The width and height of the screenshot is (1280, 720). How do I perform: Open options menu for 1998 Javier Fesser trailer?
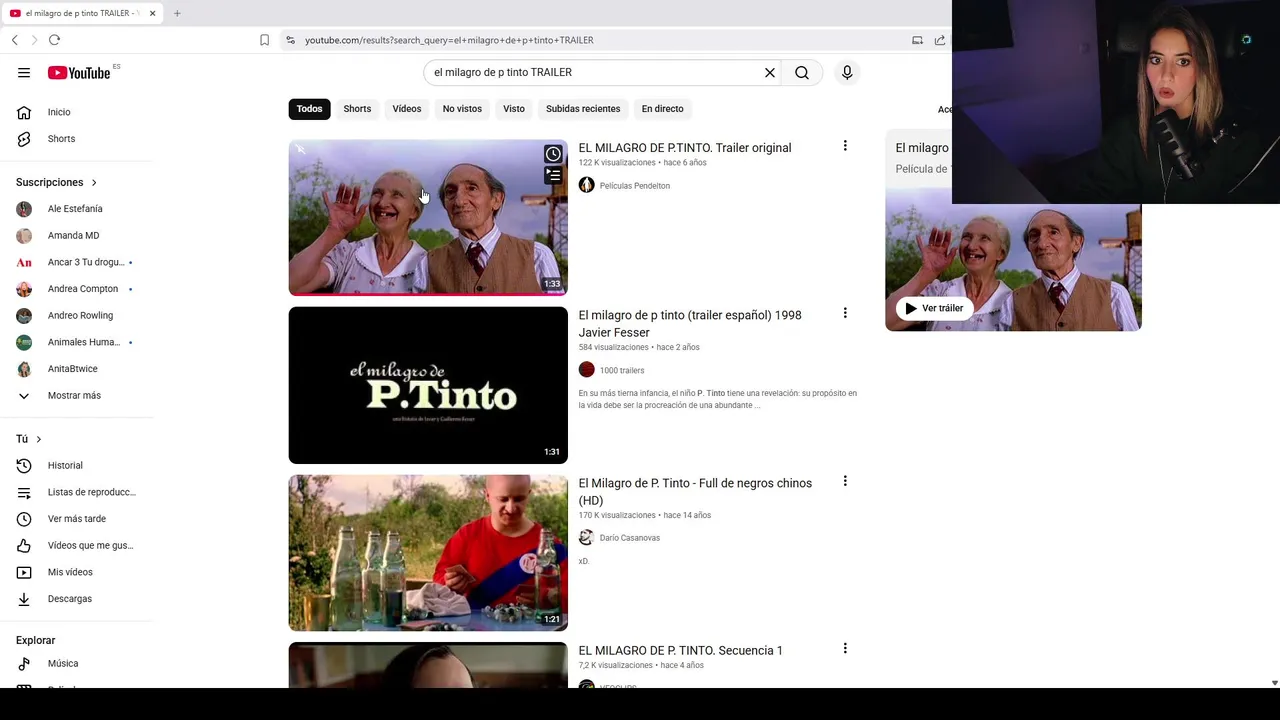click(845, 313)
